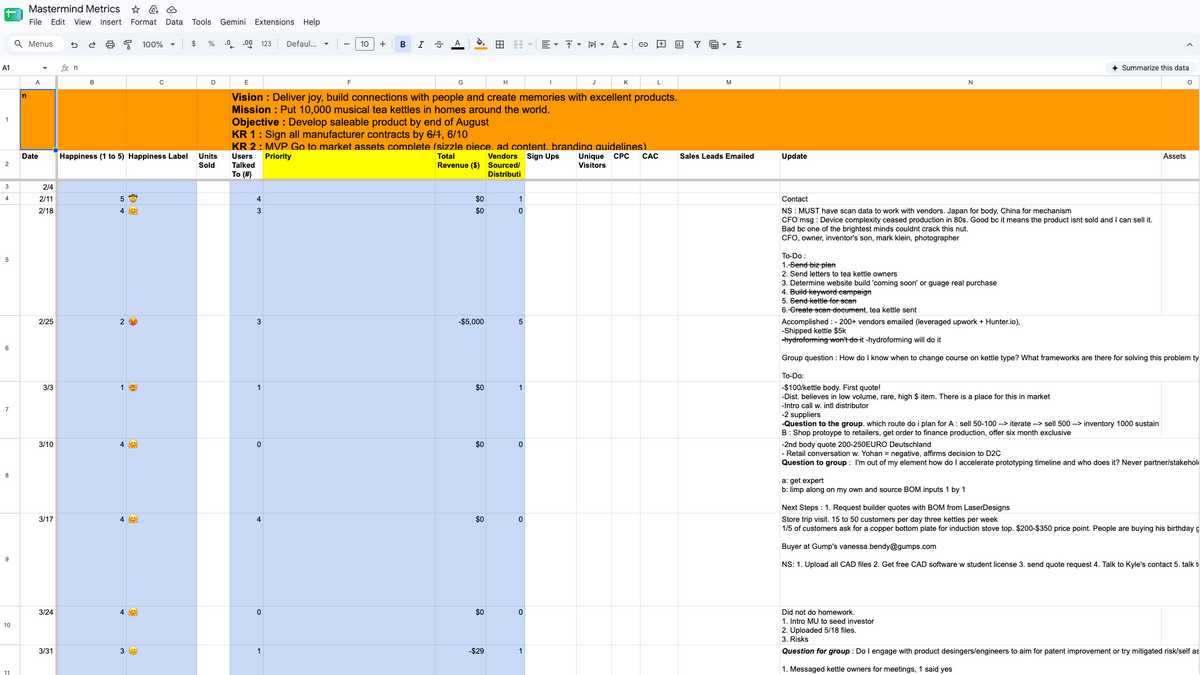Toggle Strikethrough formatting
Screen dimensions: 1200x675
tap(438, 44)
